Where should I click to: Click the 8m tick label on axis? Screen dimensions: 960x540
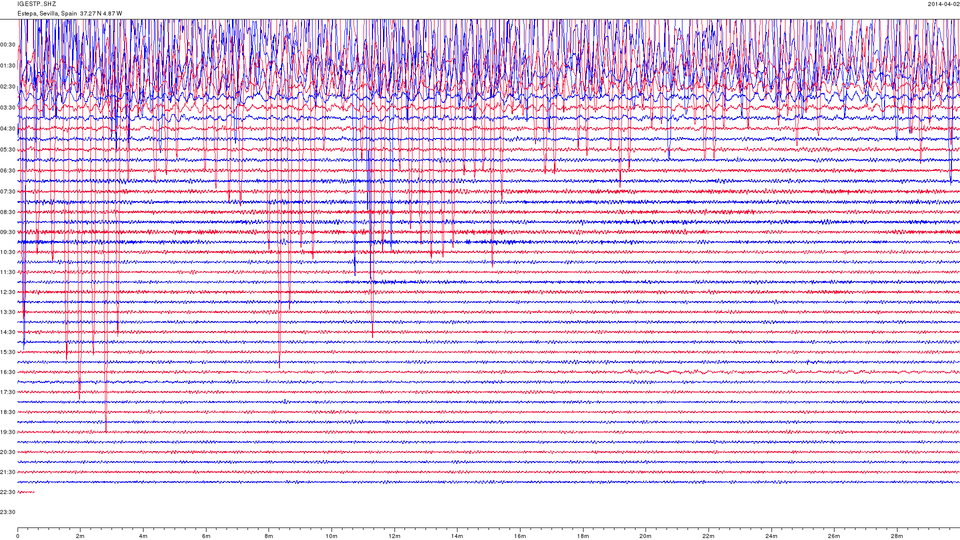(269, 536)
